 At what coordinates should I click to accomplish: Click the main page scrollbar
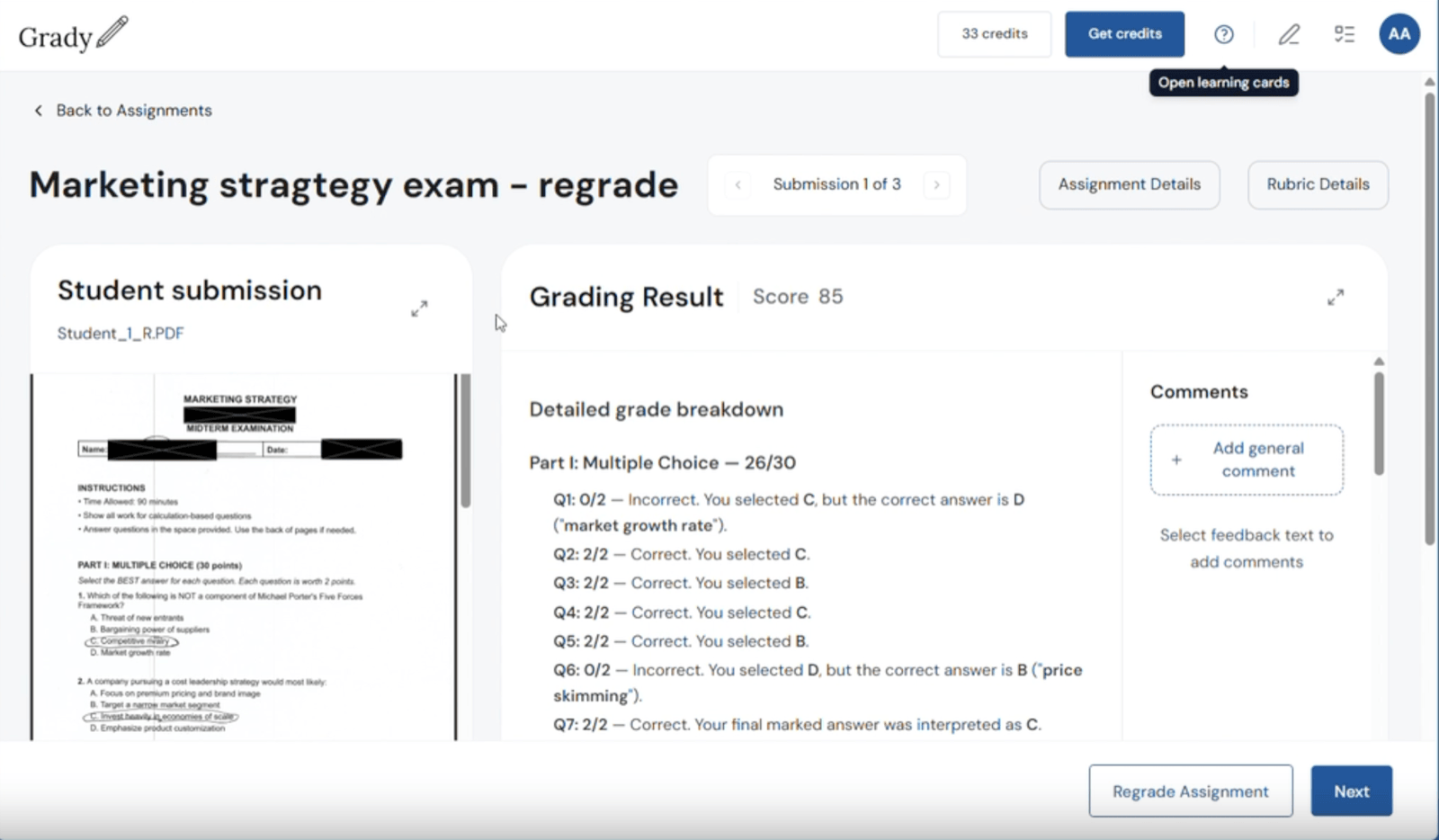coord(1429,319)
